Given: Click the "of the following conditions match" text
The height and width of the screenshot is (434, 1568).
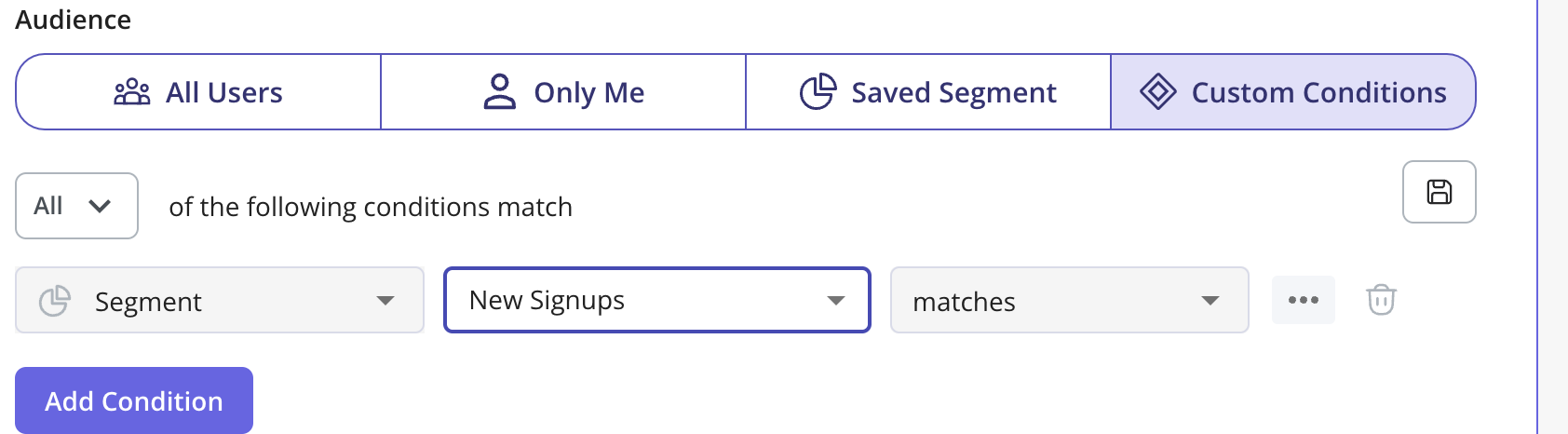Looking at the screenshot, I should (x=371, y=207).
